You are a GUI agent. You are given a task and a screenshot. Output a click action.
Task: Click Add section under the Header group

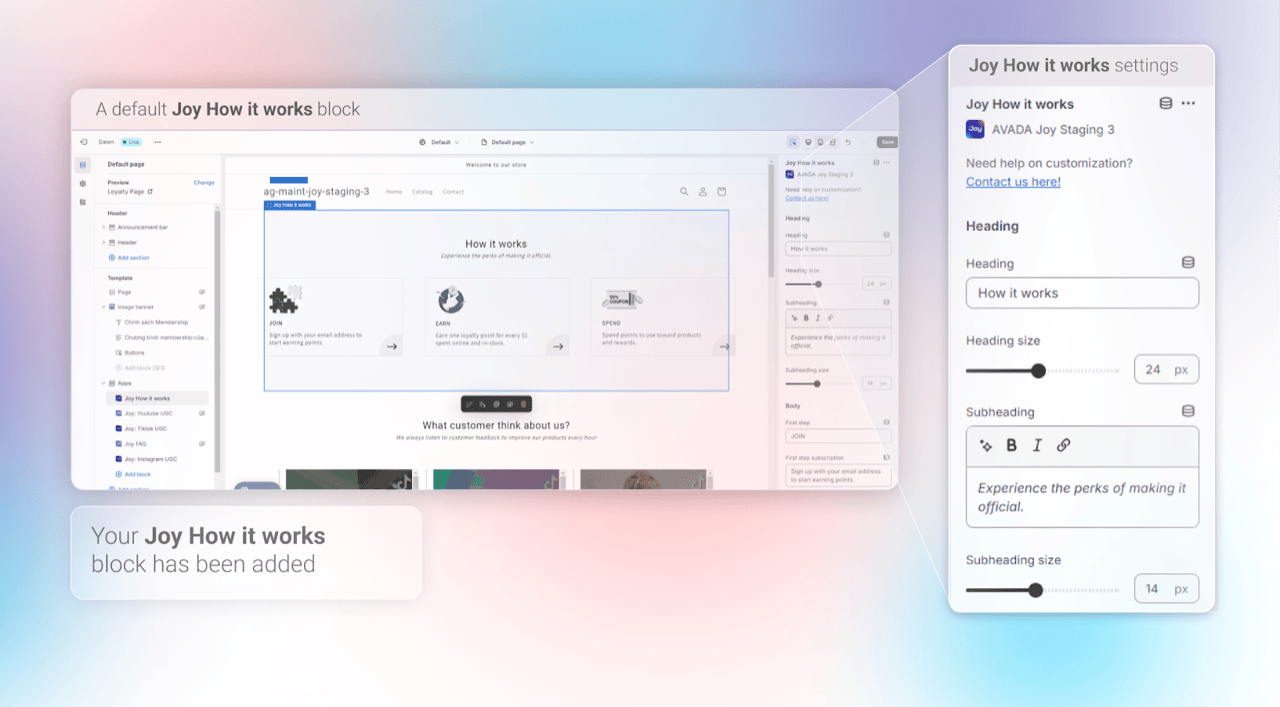pos(128,258)
